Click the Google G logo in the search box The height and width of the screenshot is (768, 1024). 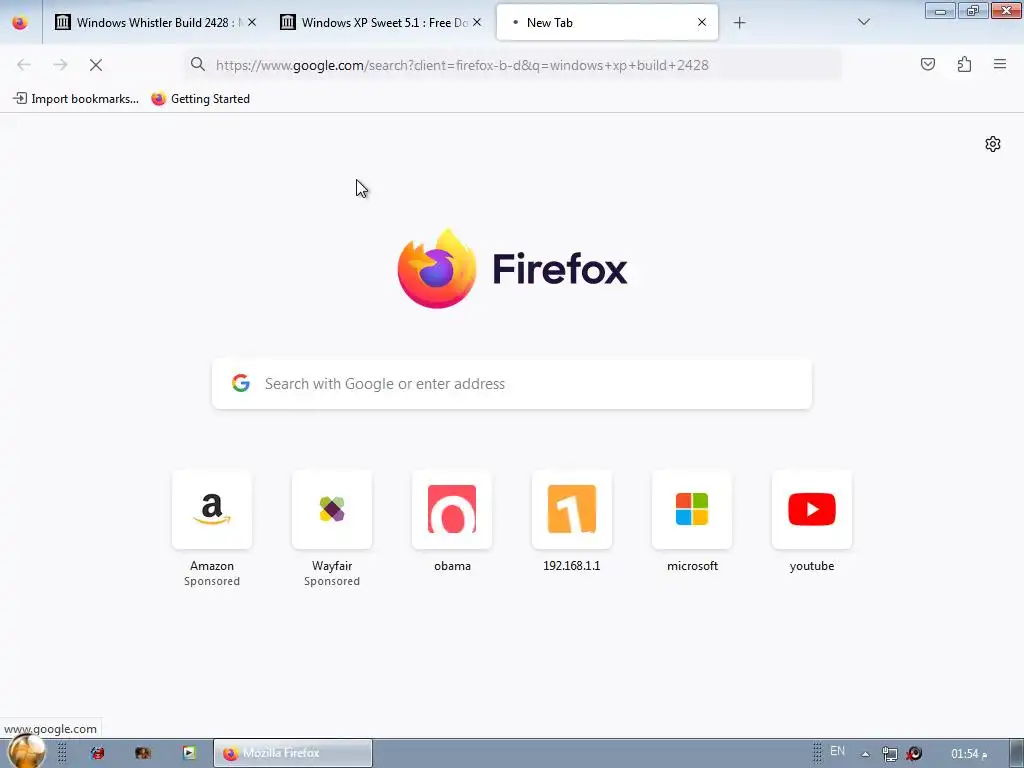[241, 383]
